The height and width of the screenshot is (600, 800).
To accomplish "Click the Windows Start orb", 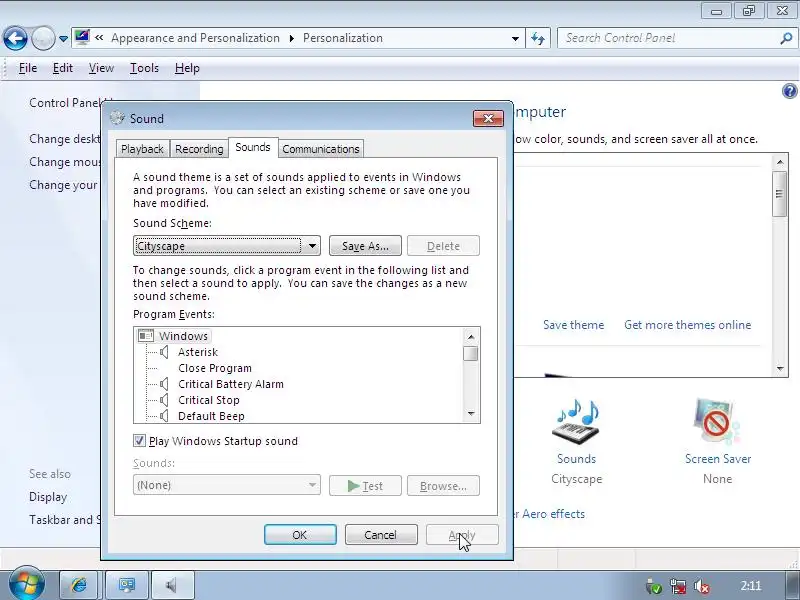I will click(27, 583).
